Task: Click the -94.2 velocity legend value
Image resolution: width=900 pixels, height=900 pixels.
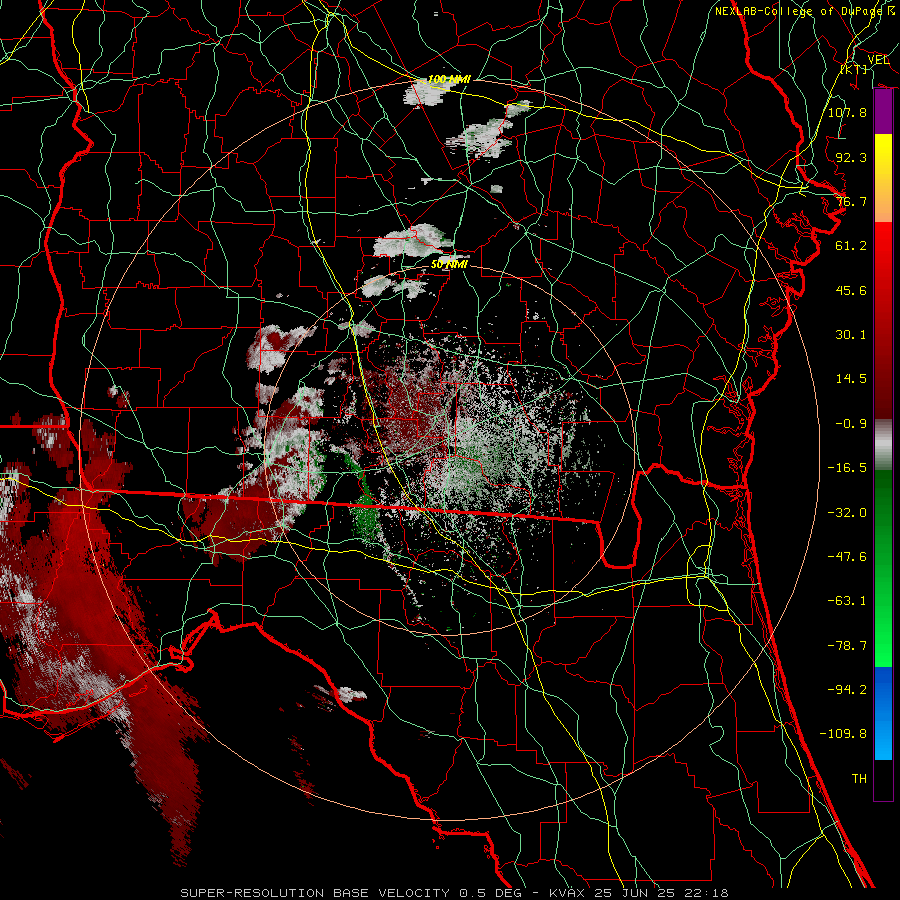Action: point(847,690)
